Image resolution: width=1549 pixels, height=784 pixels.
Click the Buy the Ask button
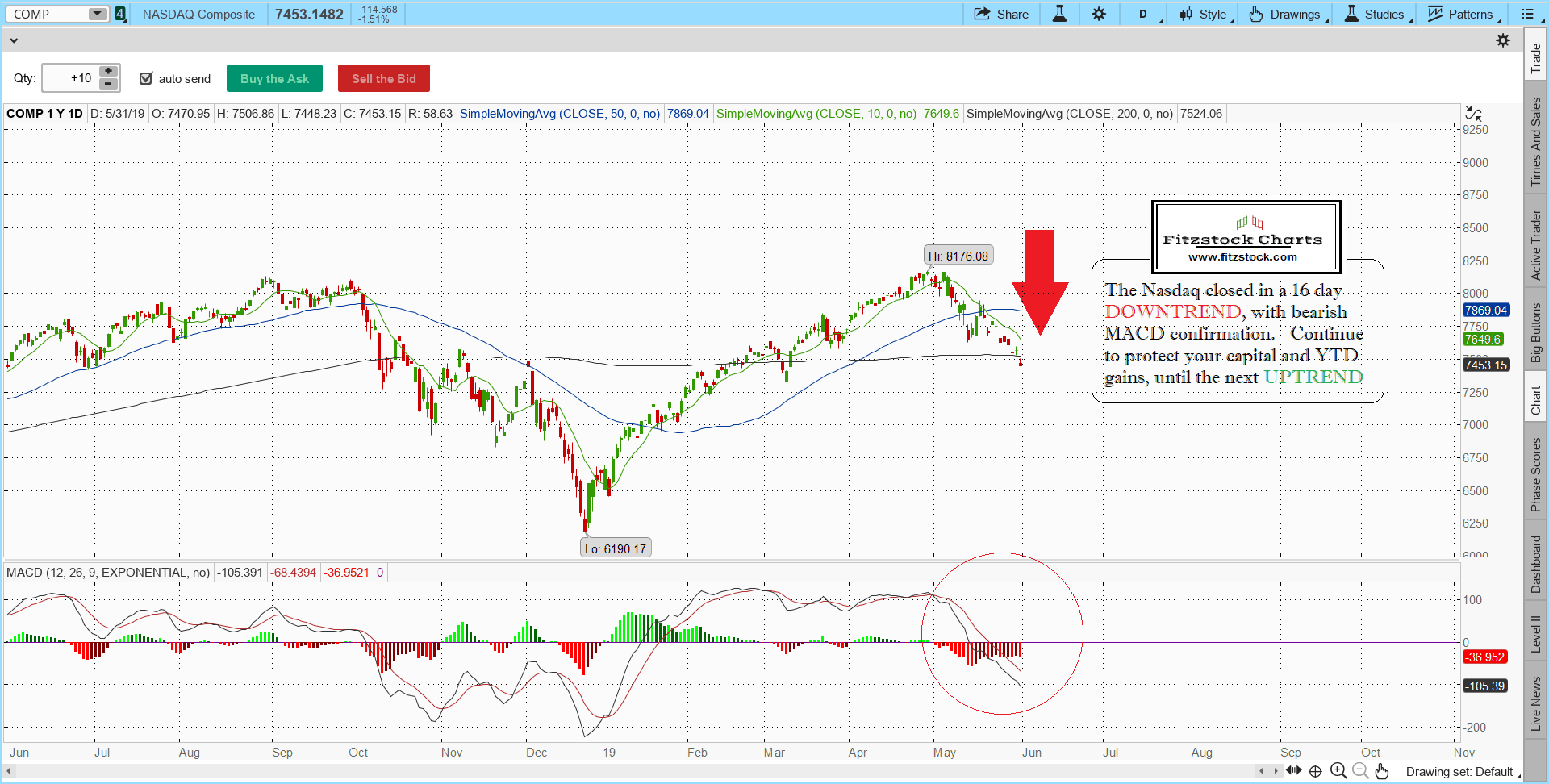[274, 78]
